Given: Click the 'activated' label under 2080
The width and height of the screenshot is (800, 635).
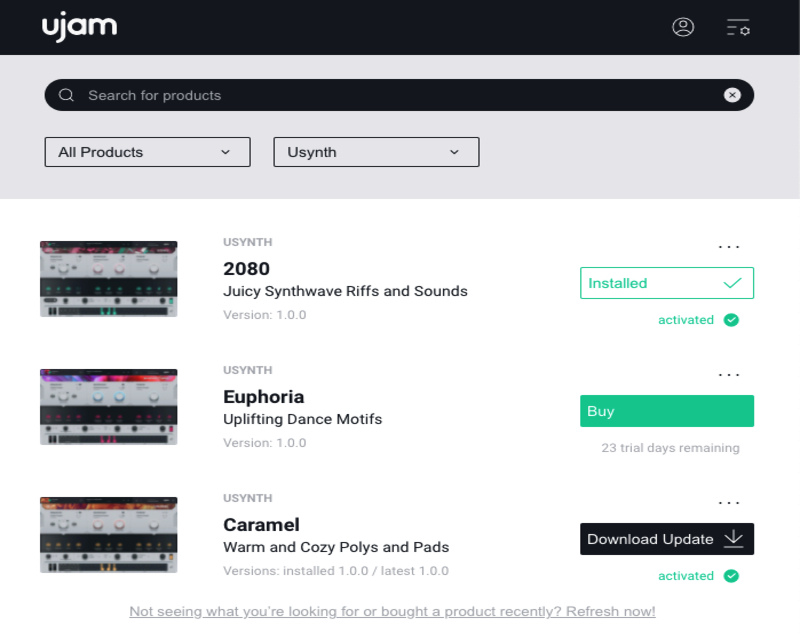Looking at the screenshot, I should [686, 320].
